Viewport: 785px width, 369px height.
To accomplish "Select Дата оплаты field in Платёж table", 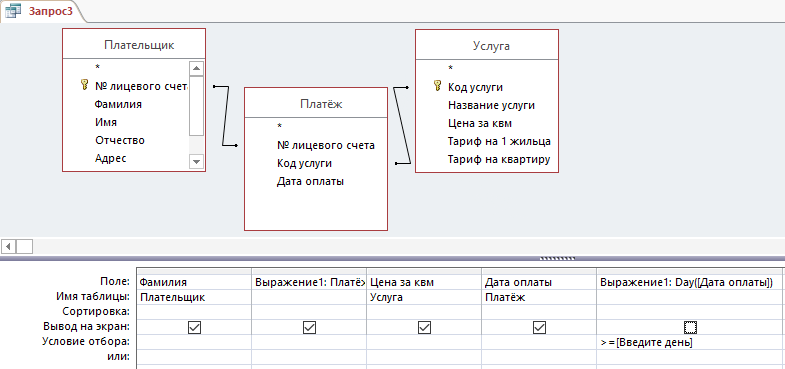I will click(310, 181).
